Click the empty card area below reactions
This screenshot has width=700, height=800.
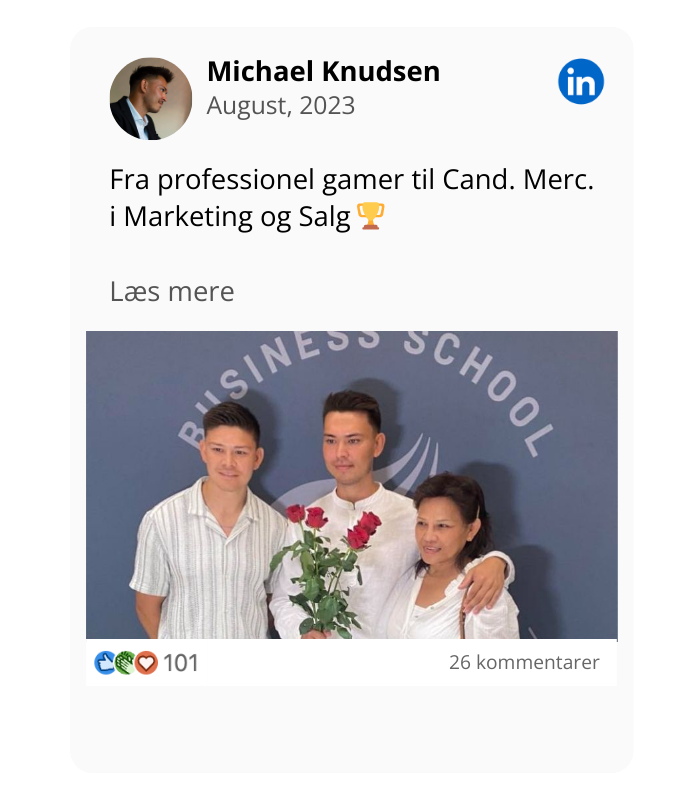pos(352,729)
